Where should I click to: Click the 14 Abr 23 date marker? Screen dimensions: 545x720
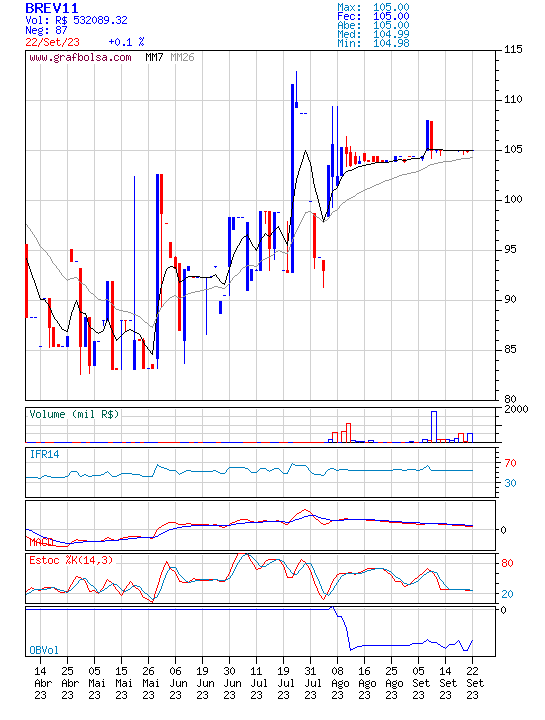(40, 683)
